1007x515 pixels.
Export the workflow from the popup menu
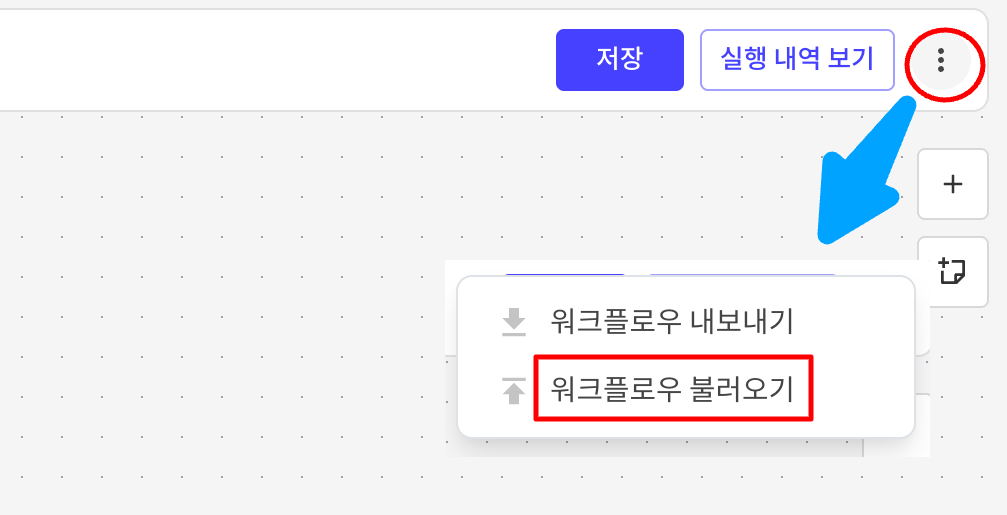click(x=671, y=322)
